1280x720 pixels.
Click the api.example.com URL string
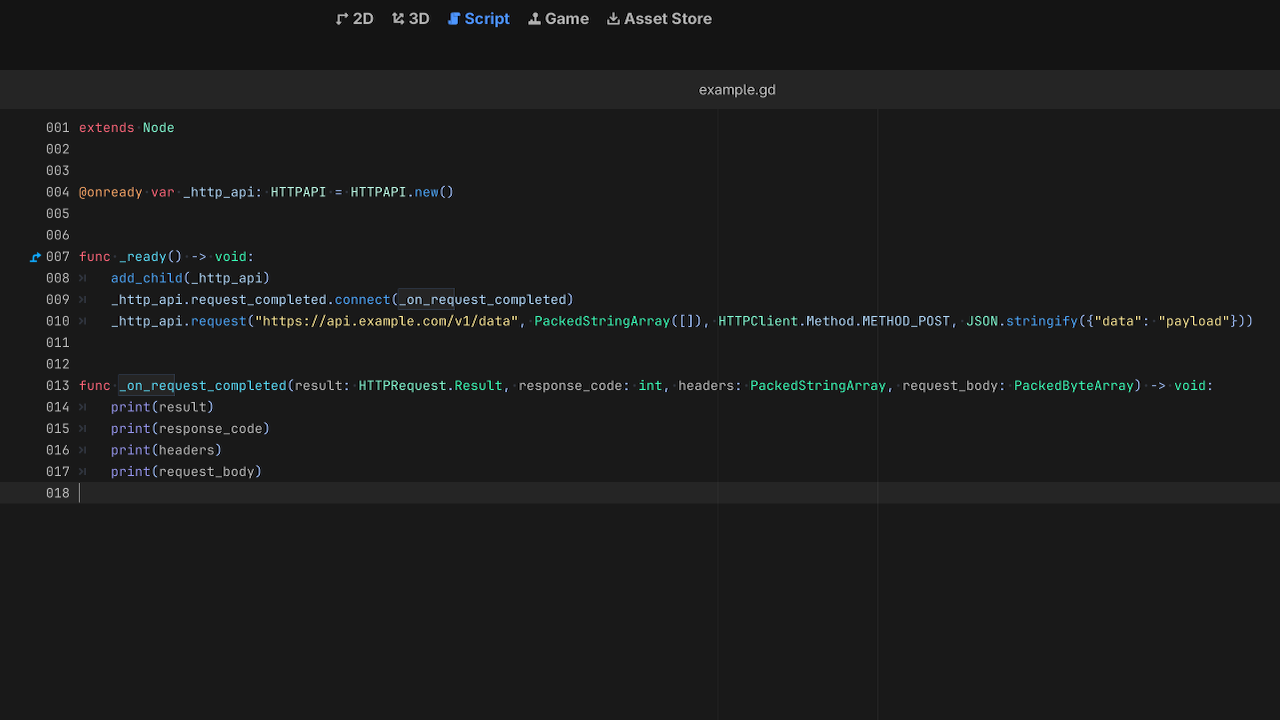click(x=387, y=321)
